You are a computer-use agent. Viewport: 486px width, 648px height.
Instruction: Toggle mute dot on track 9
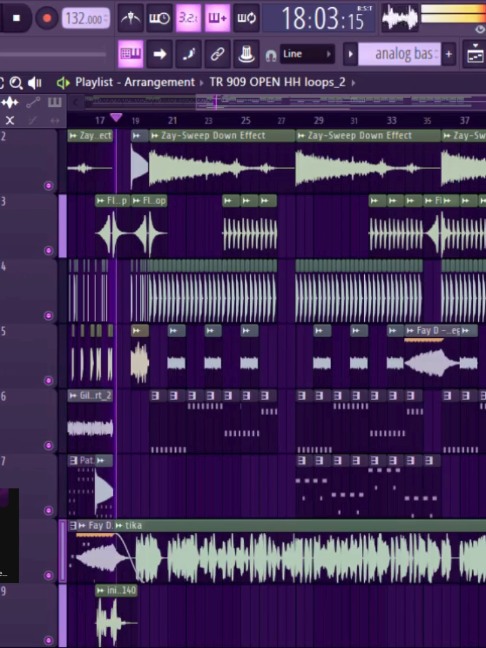[x=48, y=640]
